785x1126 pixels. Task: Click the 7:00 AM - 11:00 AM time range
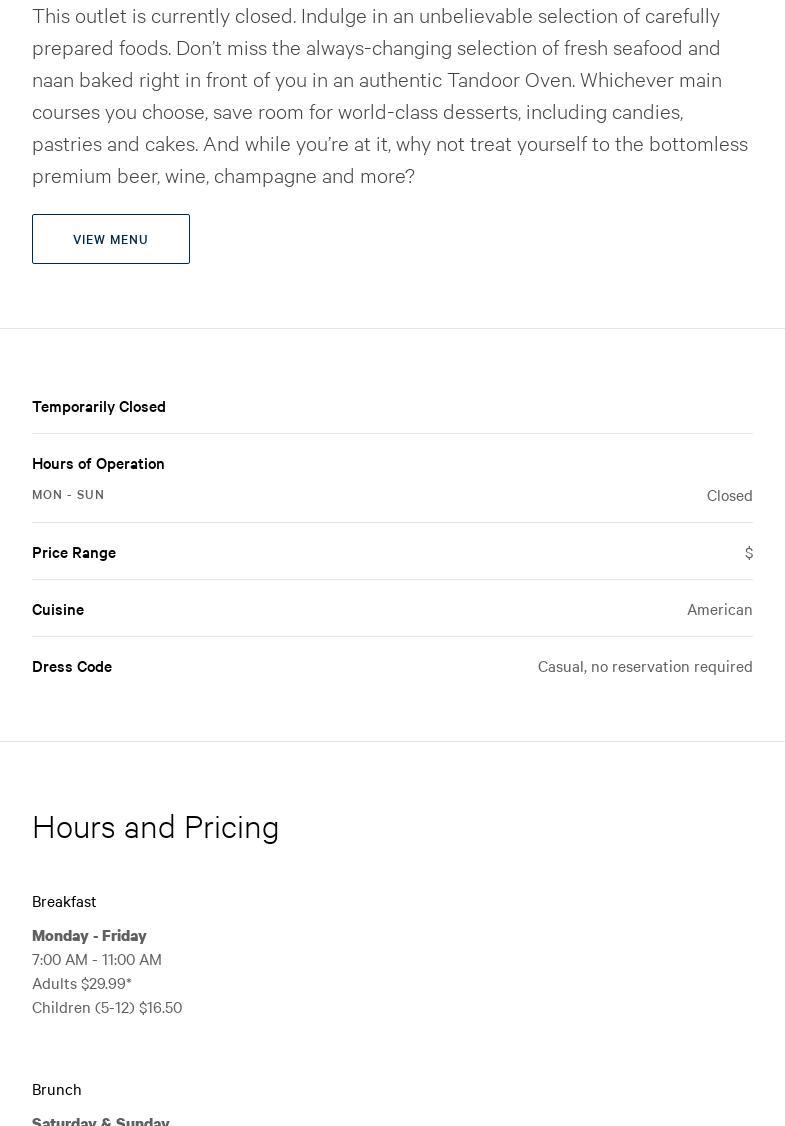pos(97,959)
